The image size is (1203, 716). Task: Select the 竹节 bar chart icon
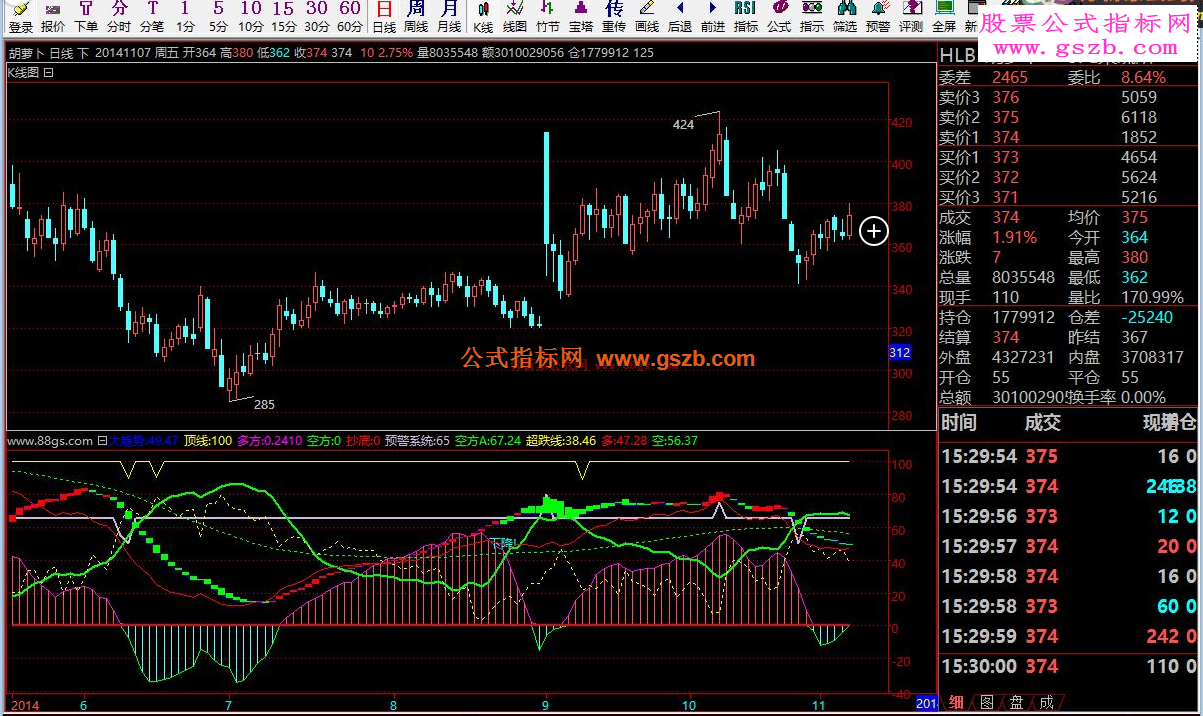(548, 17)
